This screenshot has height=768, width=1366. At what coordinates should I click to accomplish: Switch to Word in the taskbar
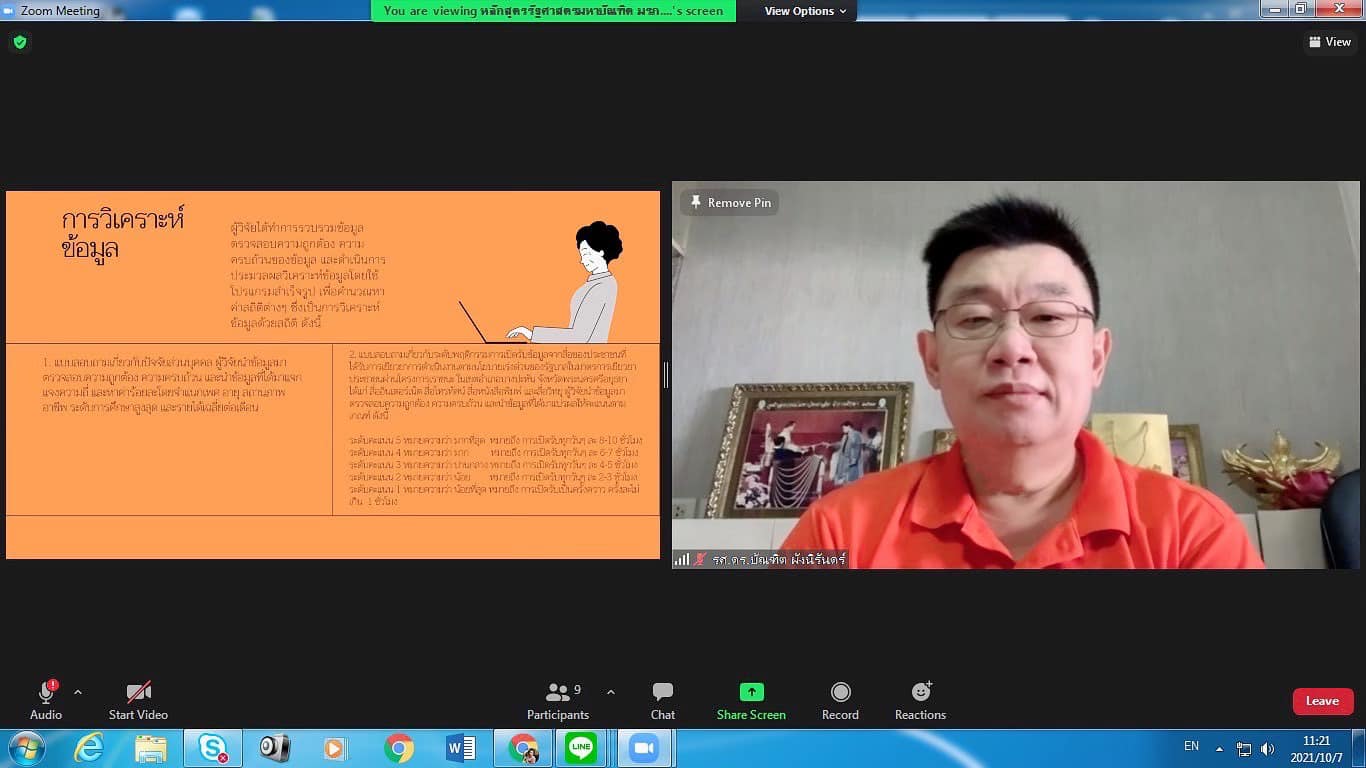pos(461,748)
